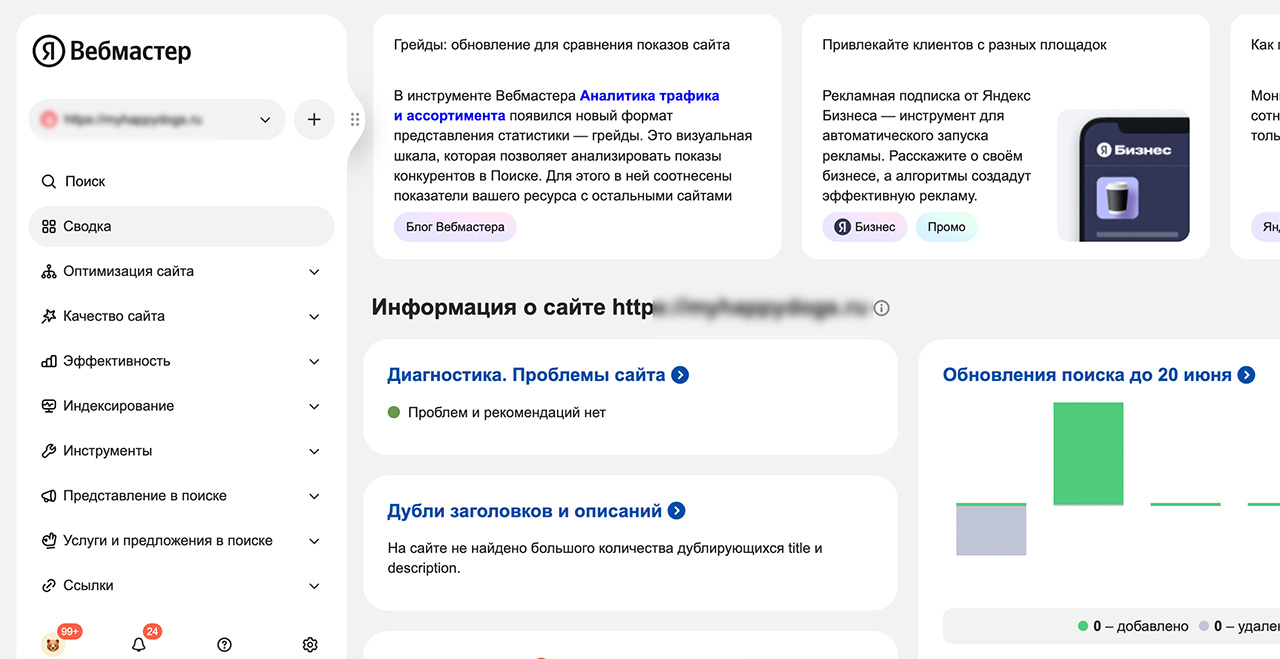Click info icon next to site heading
Viewport: 1280px width, 659px height.
tap(881, 308)
